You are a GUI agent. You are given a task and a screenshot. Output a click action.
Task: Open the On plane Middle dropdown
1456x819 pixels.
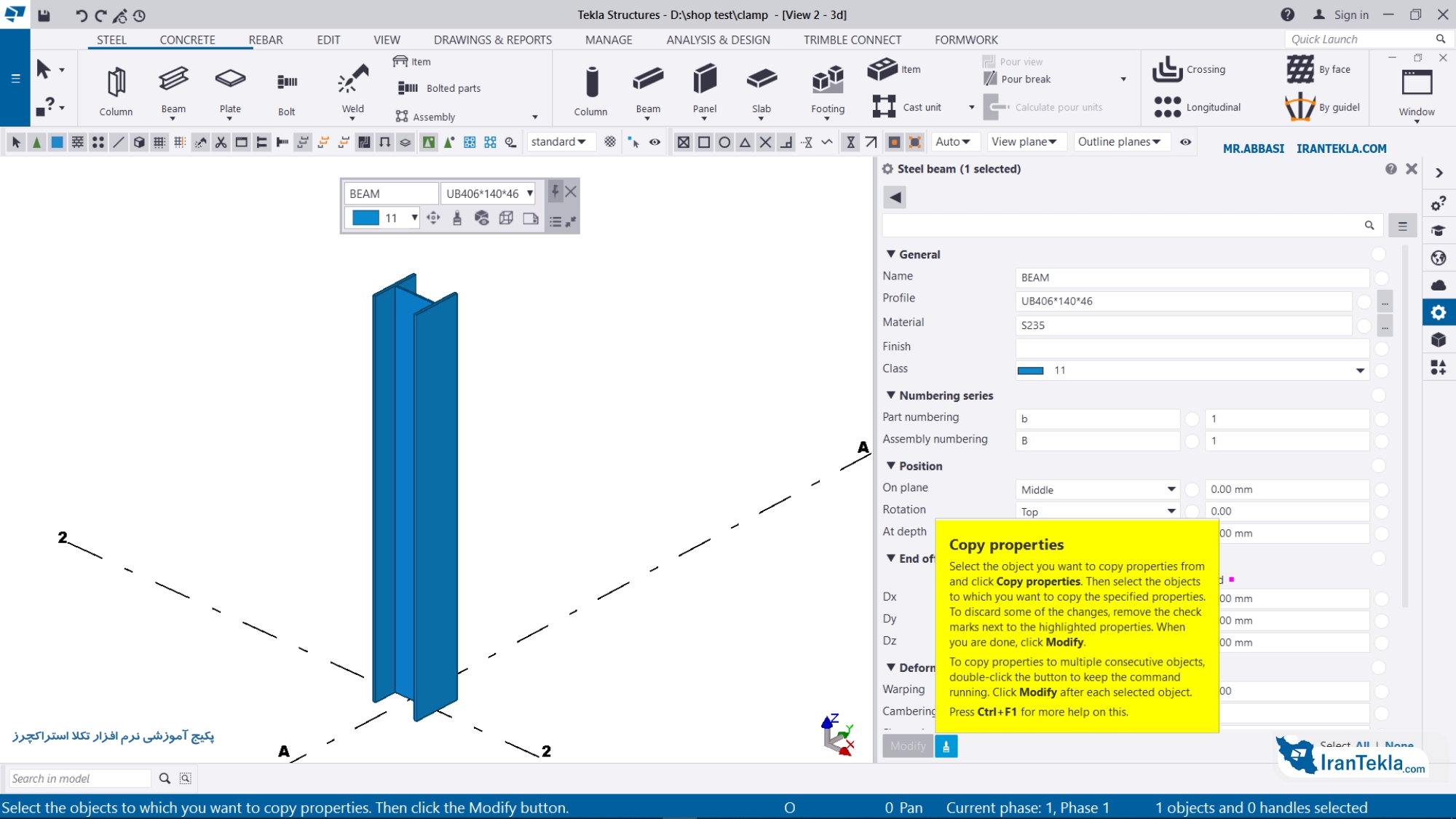(x=1171, y=490)
